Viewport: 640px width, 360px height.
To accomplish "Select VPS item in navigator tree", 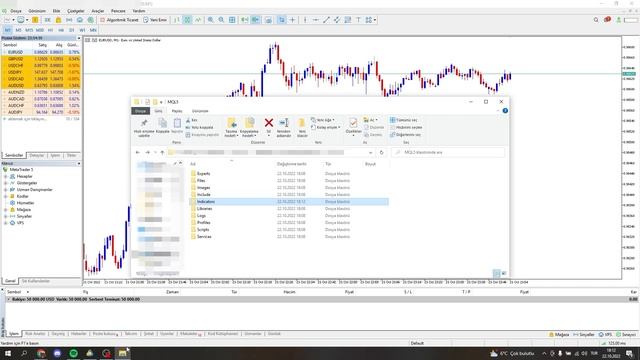I will (20, 223).
